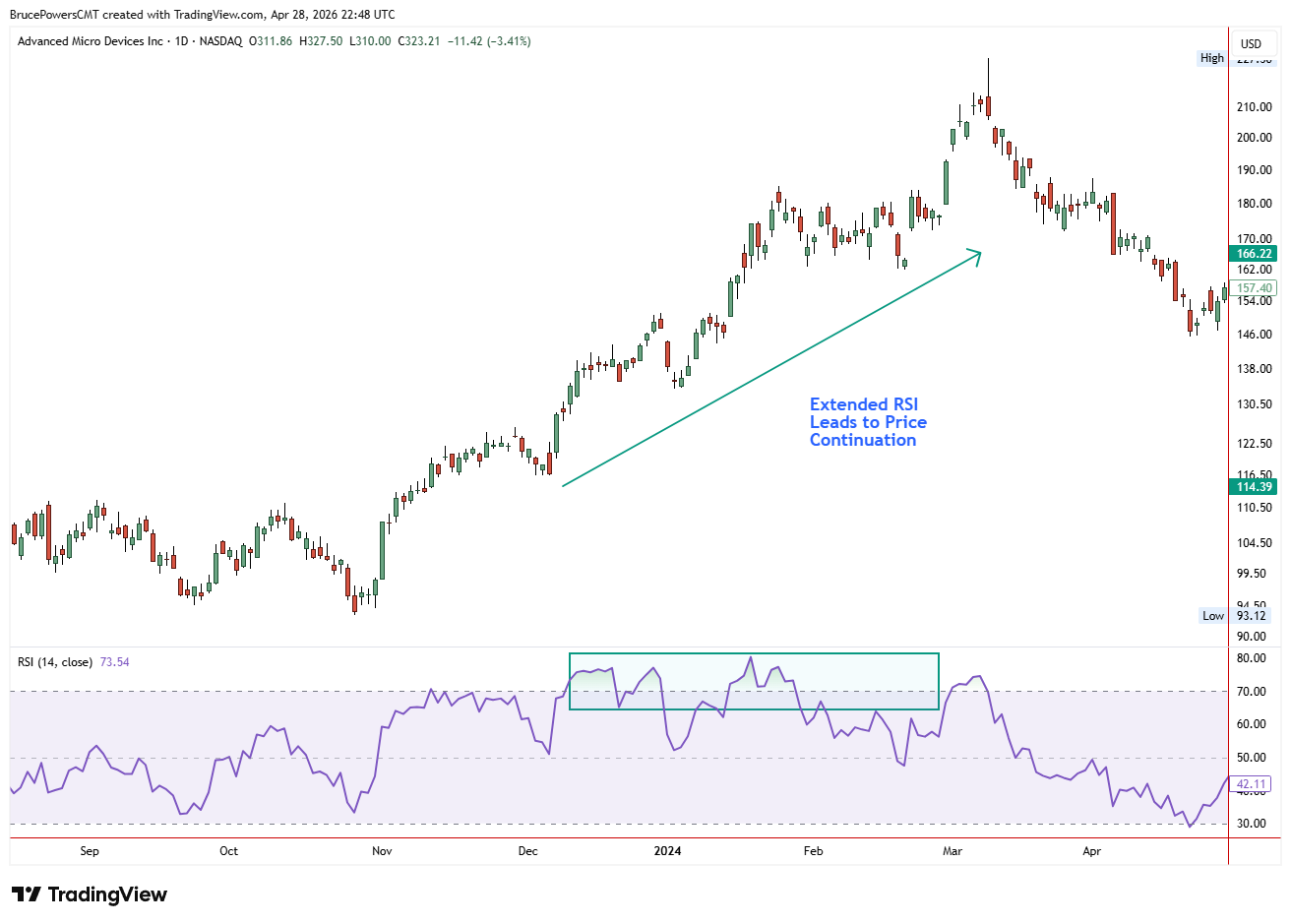The width and height of the screenshot is (1291, 924).
Task: Click the 80.00 RSI axis value
Action: pyautogui.click(x=1252, y=658)
